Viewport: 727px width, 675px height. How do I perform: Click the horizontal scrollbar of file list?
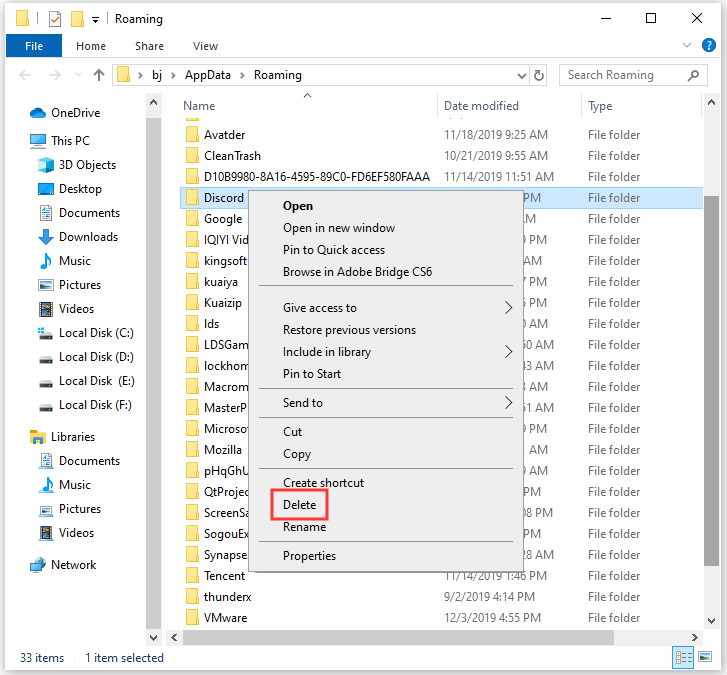pos(398,637)
